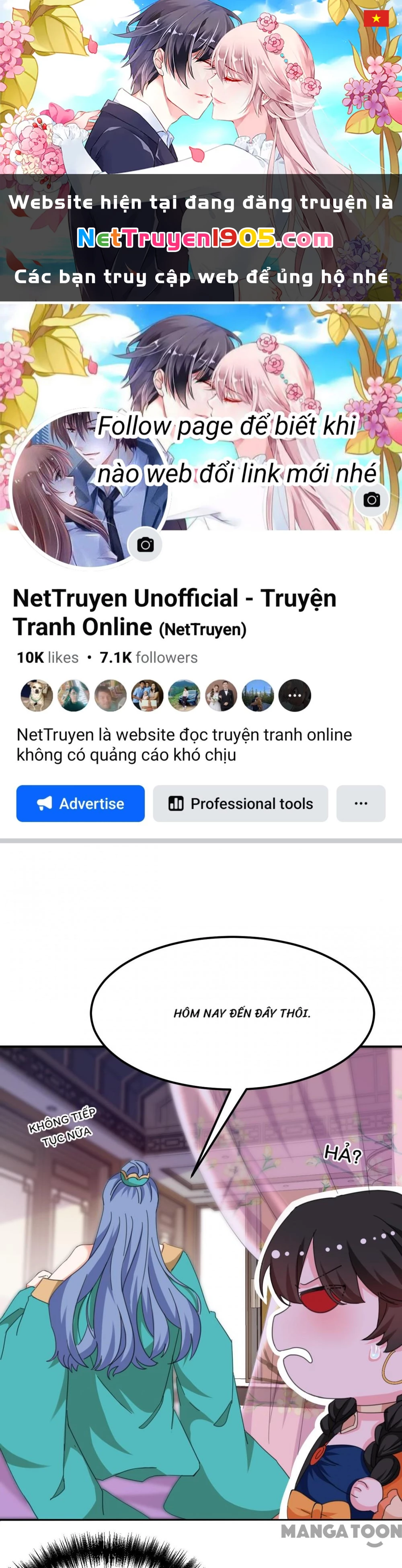Click the mountain landscape follower avatar
402x1568 pixels.
(258, 695)
